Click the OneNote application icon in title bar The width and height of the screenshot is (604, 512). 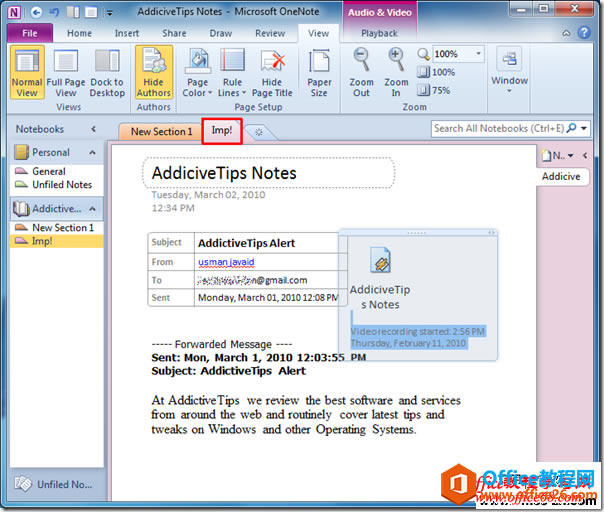[14, 12]
